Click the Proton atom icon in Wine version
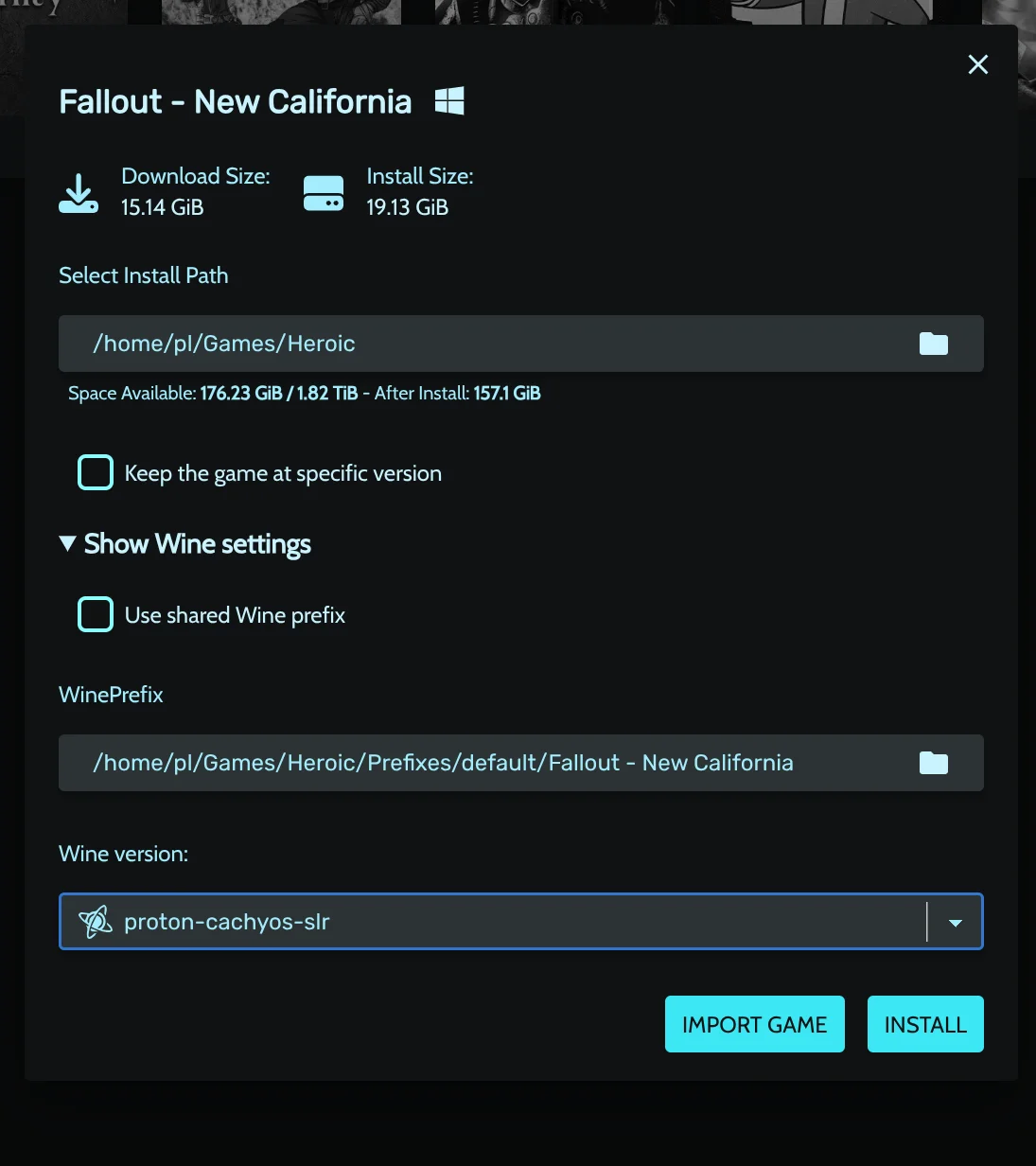This screenshot has width=1036, height=1166. click(x=96, y=922)
